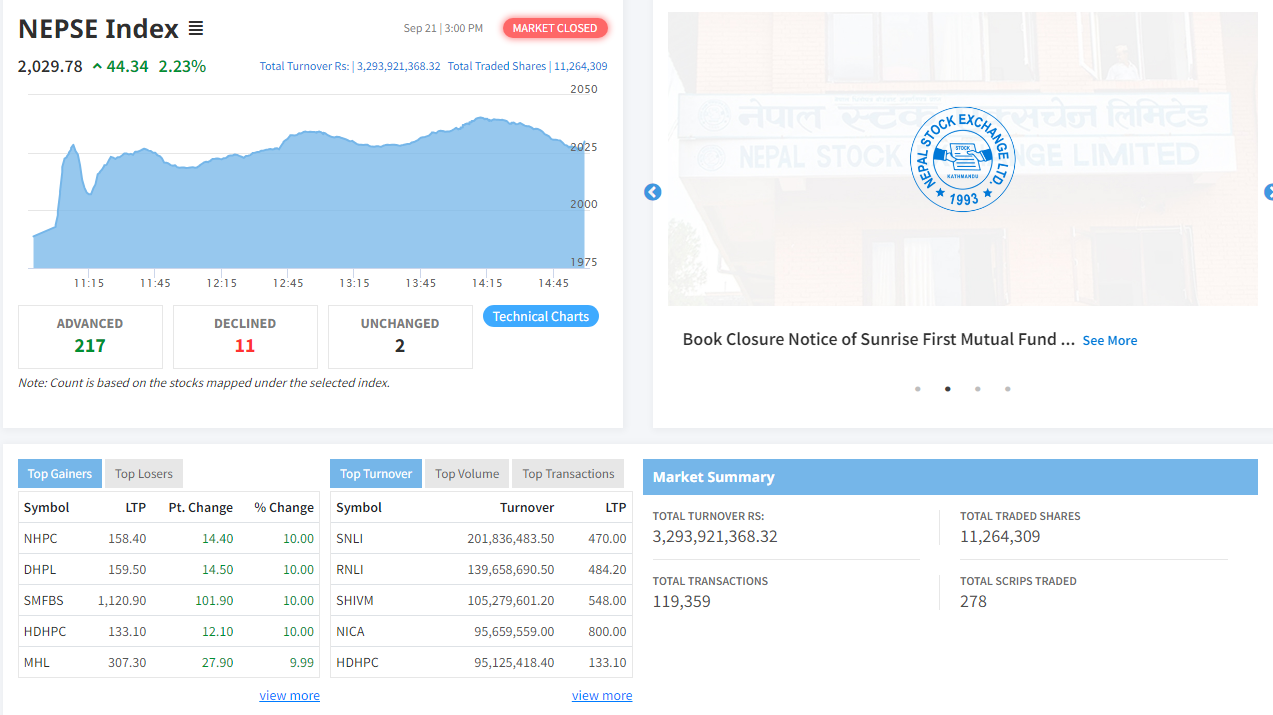This screenshot has width=1273, height=715.
Task: Click SNLI symbol in Top Turnover table
Action: (351, 538)
